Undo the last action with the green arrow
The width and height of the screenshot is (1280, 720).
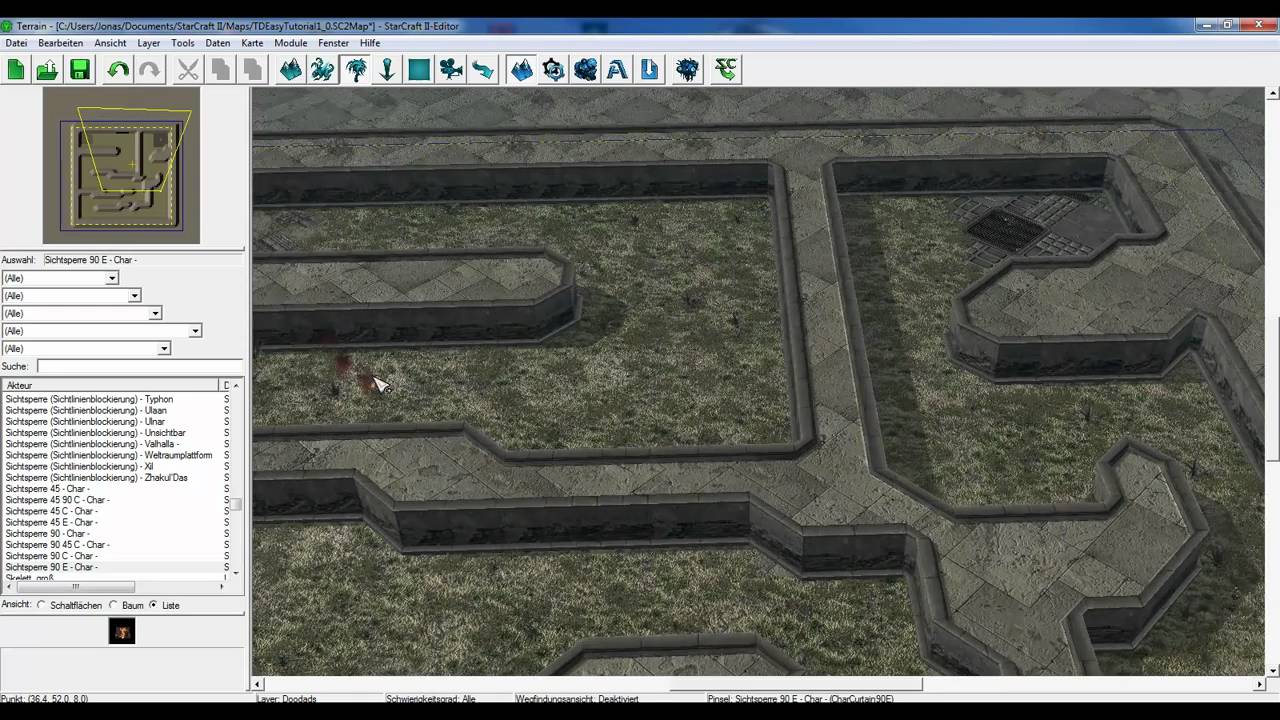click(x=118, y=69)
